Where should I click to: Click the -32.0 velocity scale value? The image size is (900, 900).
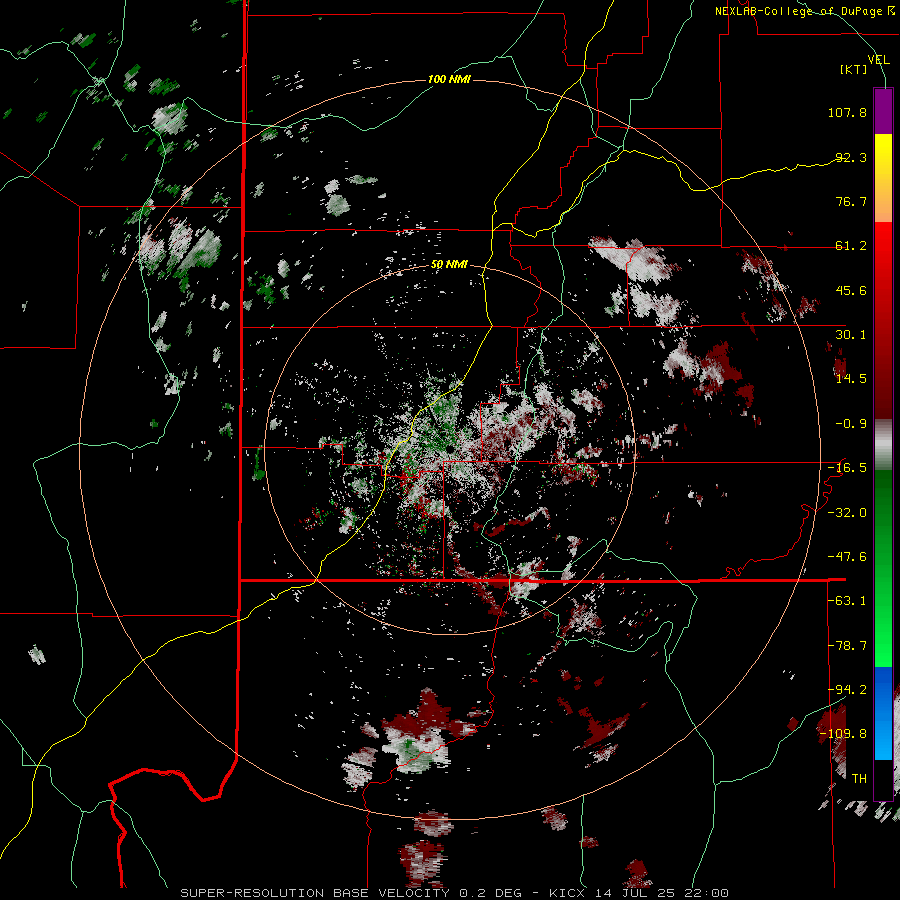pos(847,513)
